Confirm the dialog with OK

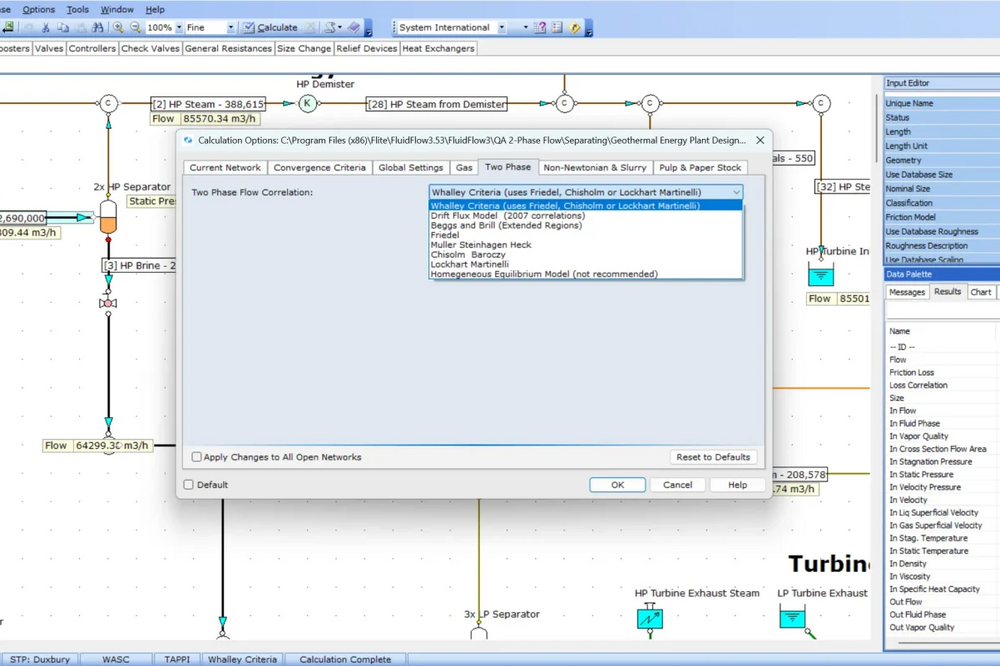click(x=617, y=485)
